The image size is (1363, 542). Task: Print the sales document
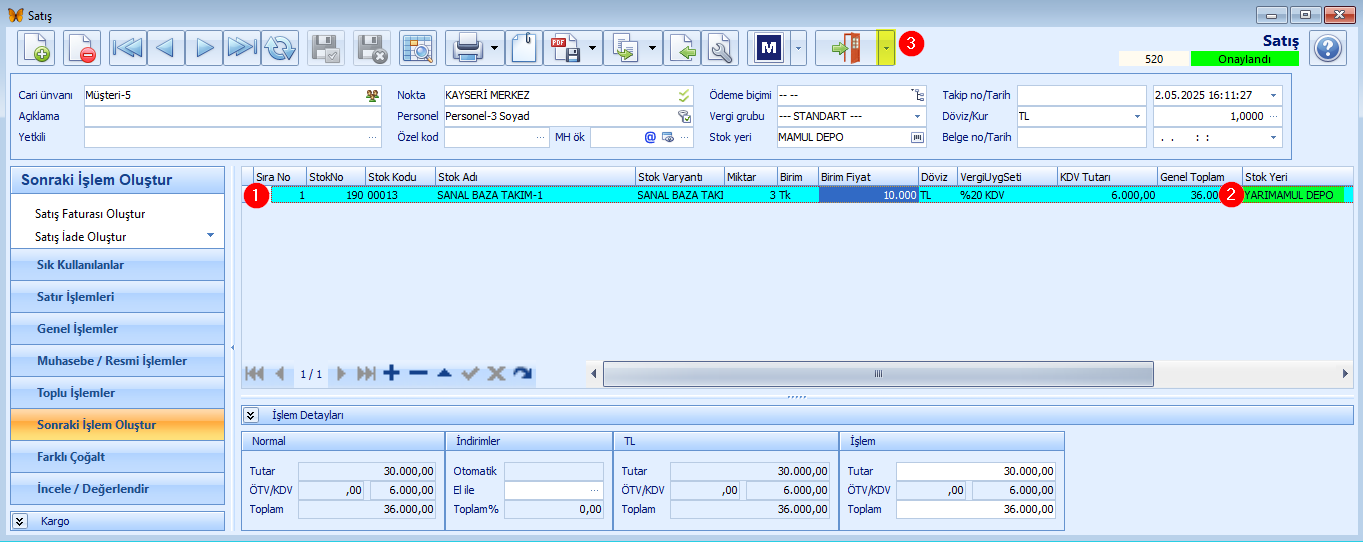pyautogui.click(x=466, y=47)
